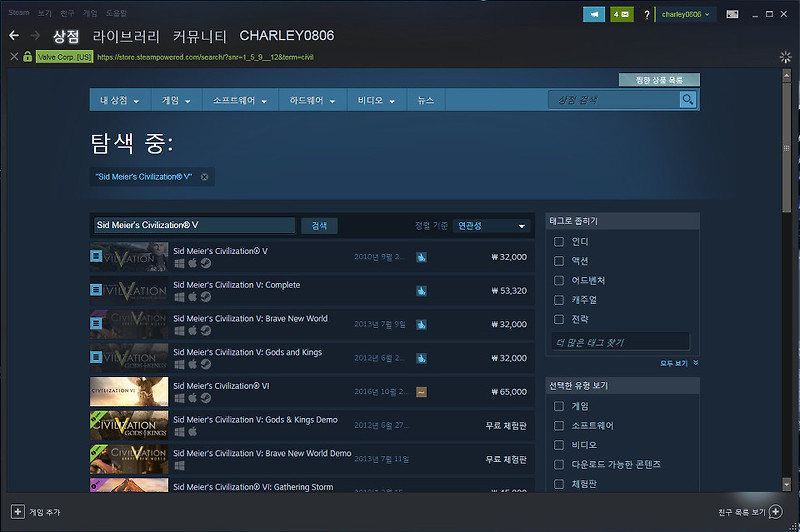Open the Civilization VI thumbnail image

(129, 391)
